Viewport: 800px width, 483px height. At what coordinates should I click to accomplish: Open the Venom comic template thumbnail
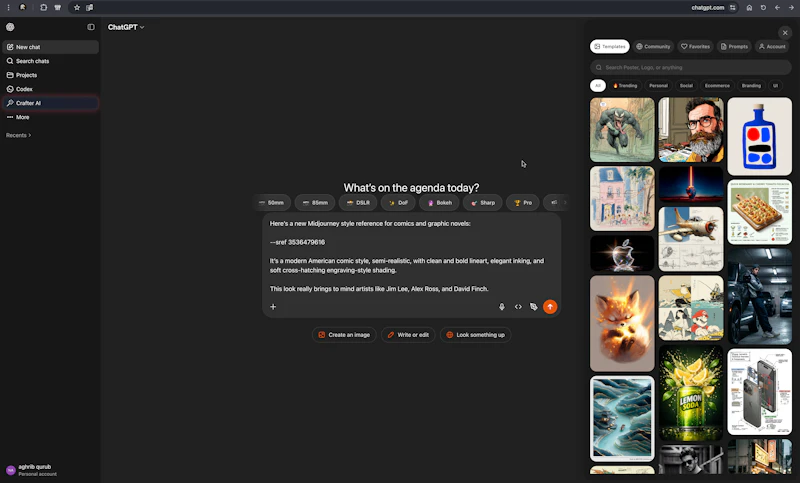(x=622, y=130)
